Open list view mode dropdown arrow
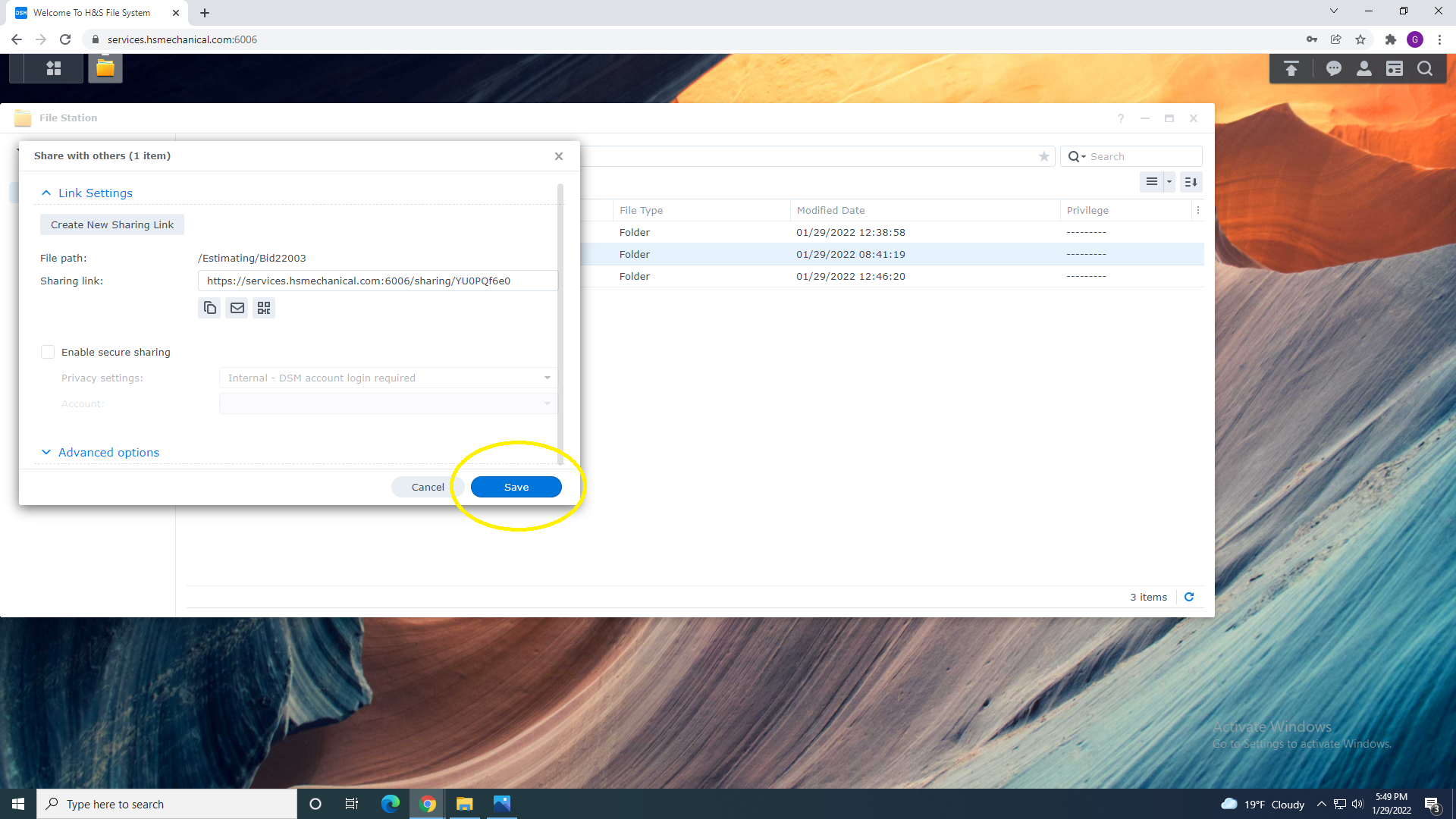 point(1169,182)
